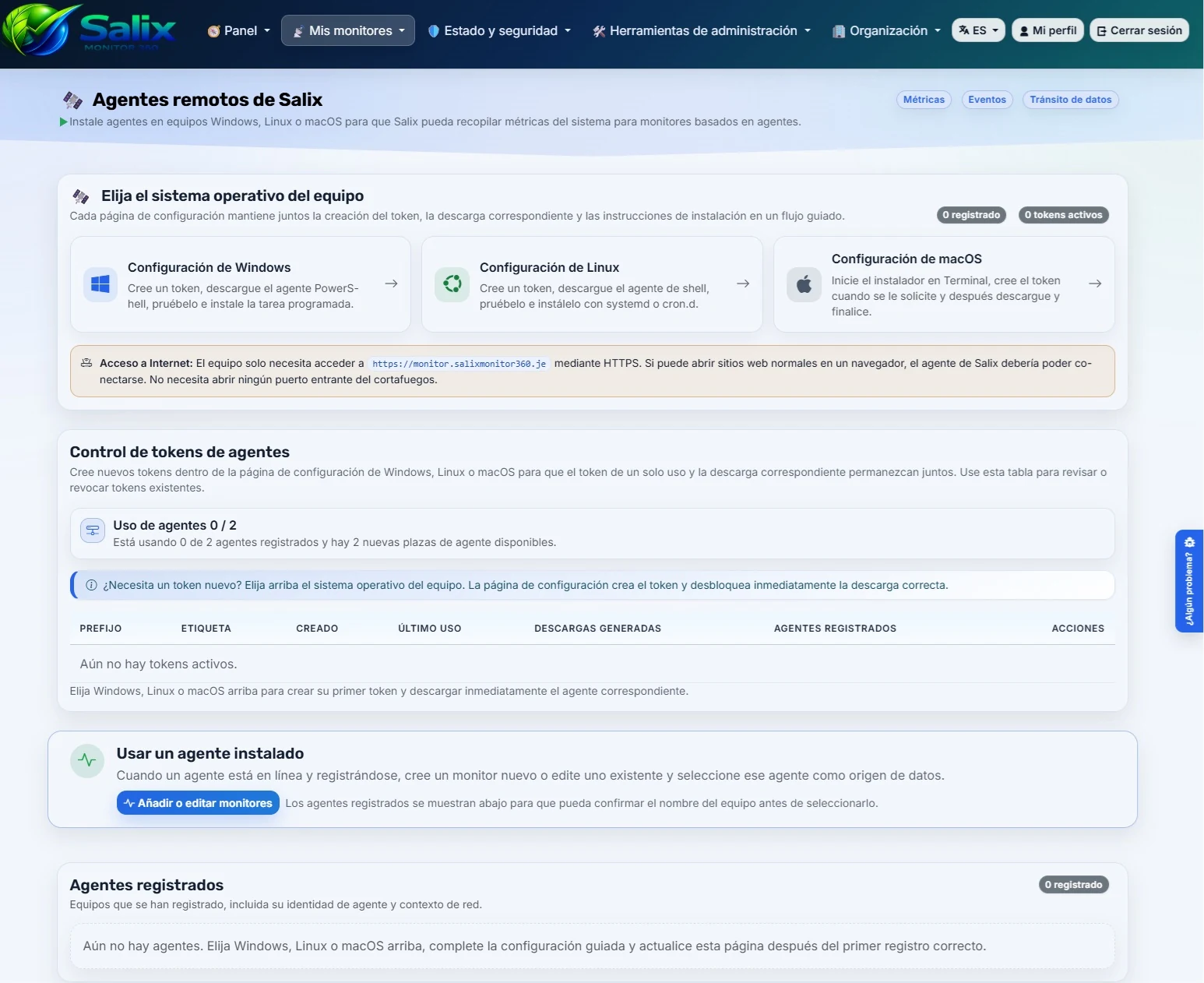1204x983 pixels.
Task: Click the ACCIONES column header
Action: 1078,629
